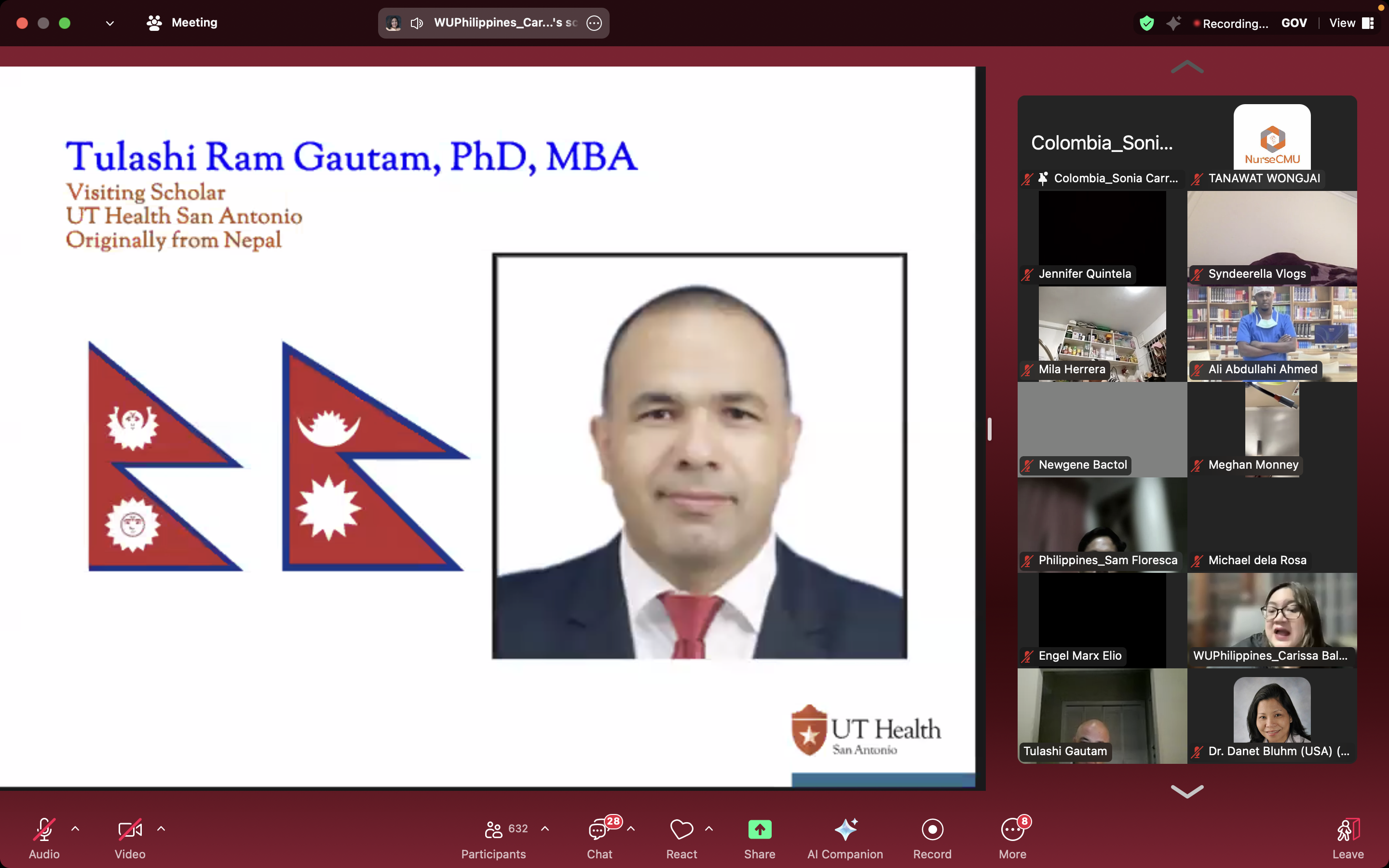Click muted mic icon beside Syndeerella Vlogs
Viewport: 1389px width, 868px height.
coord(1198,274)
